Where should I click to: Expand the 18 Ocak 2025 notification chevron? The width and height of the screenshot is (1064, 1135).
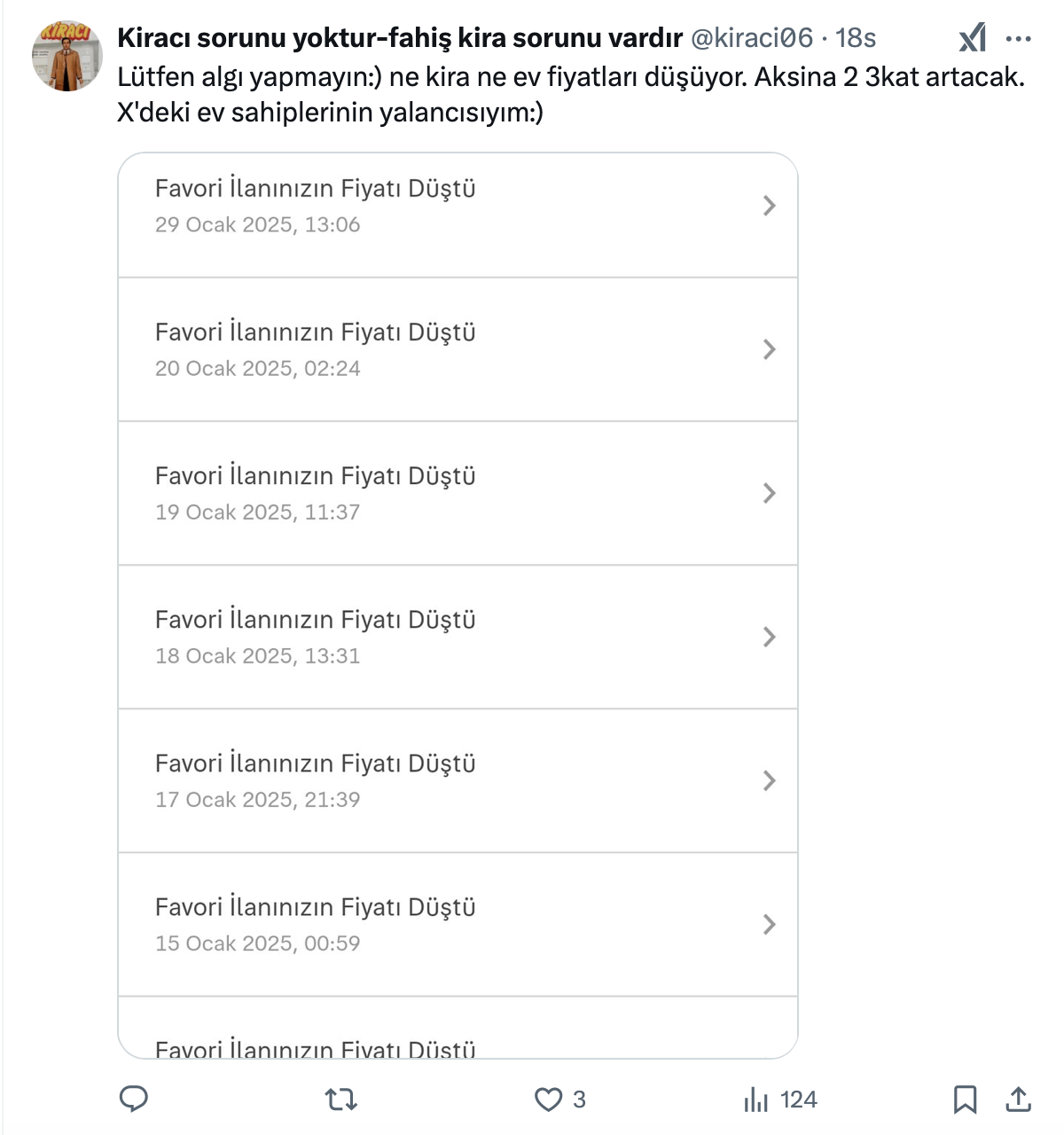pos(769,637)
